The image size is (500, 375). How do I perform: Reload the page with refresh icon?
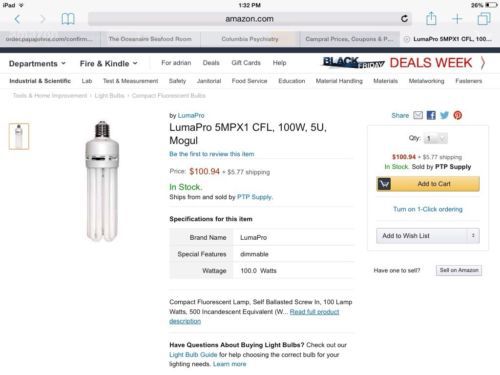(x=404, y=19)
